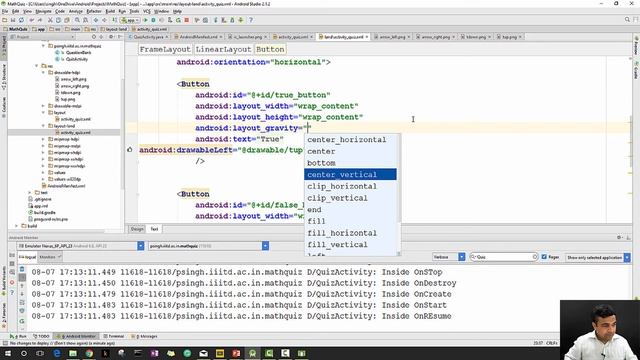Click PowerPoint icon in taskbar
640x360 pixels.
point(236,353)
